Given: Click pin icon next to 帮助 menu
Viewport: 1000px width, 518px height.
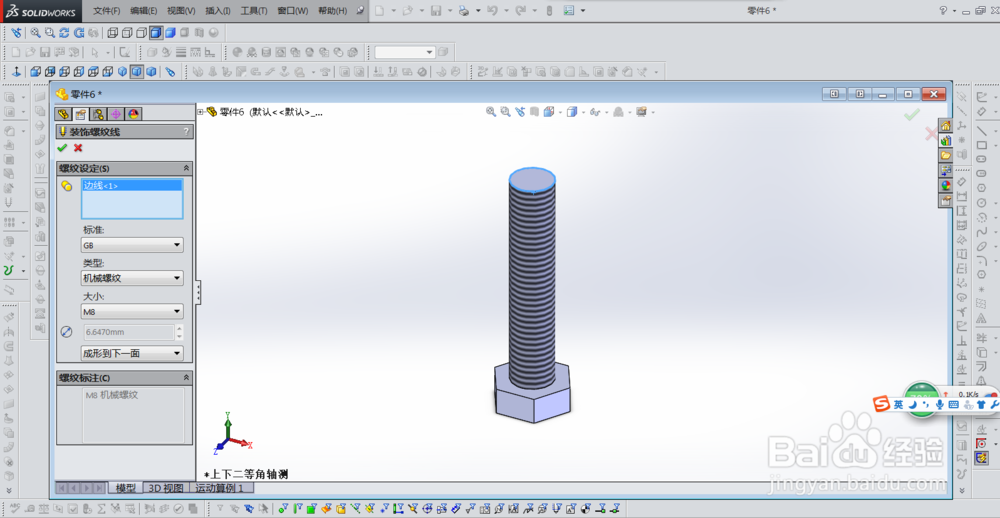Looking at the screenshot, I should tap(360, 11).
